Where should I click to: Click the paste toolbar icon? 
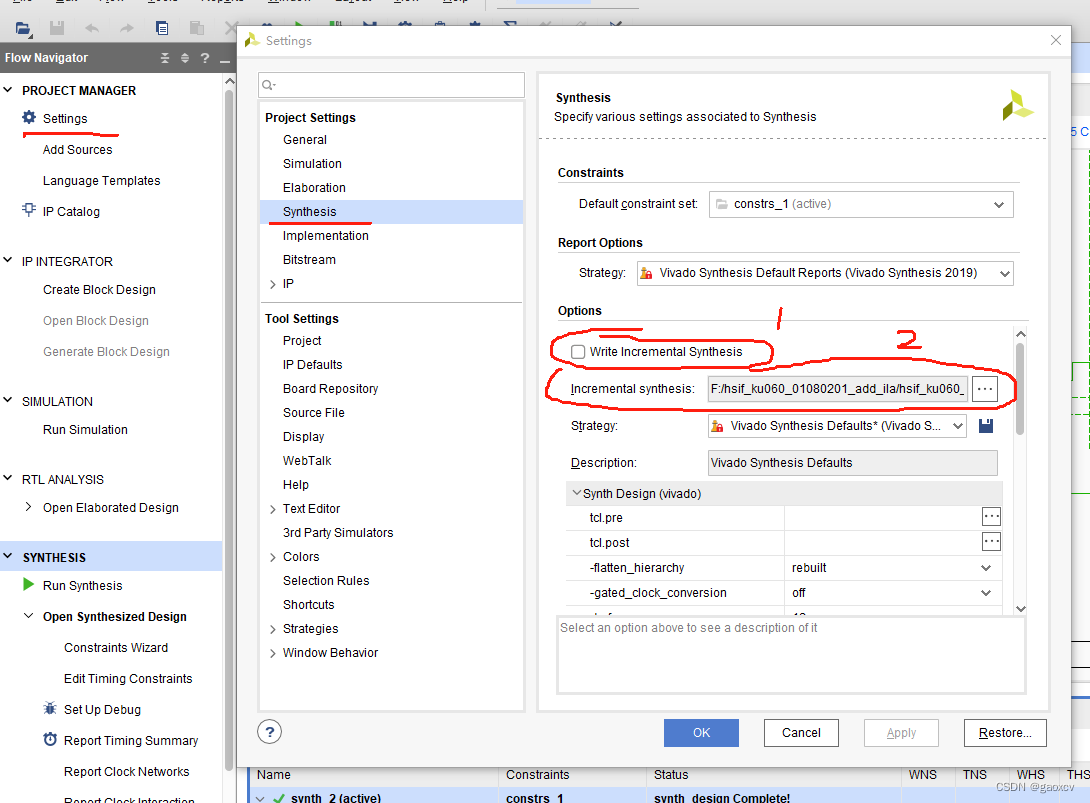tap(197, 29)
